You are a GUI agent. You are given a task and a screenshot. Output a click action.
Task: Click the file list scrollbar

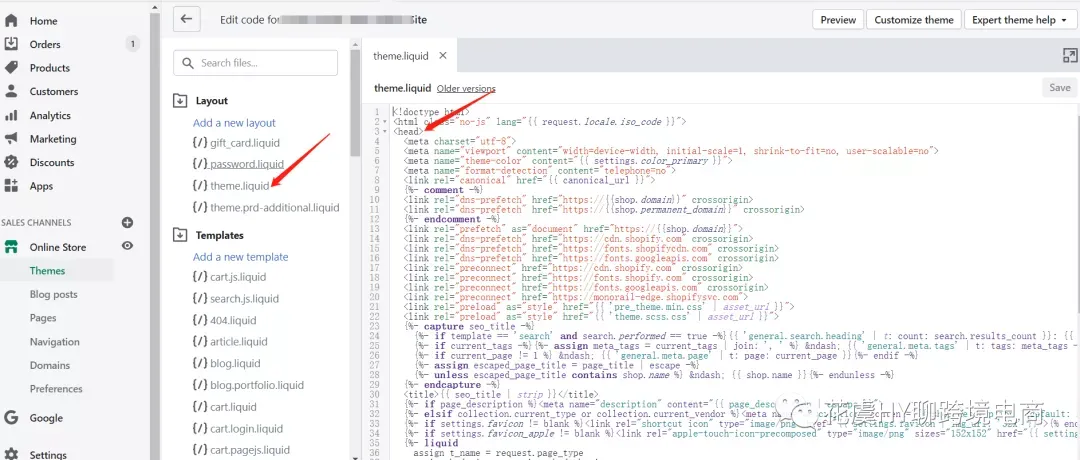(355, 103)
